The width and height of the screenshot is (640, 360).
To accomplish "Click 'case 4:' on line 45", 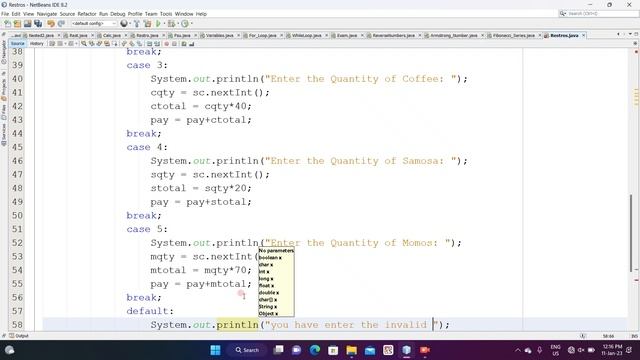I will [147, 147].
